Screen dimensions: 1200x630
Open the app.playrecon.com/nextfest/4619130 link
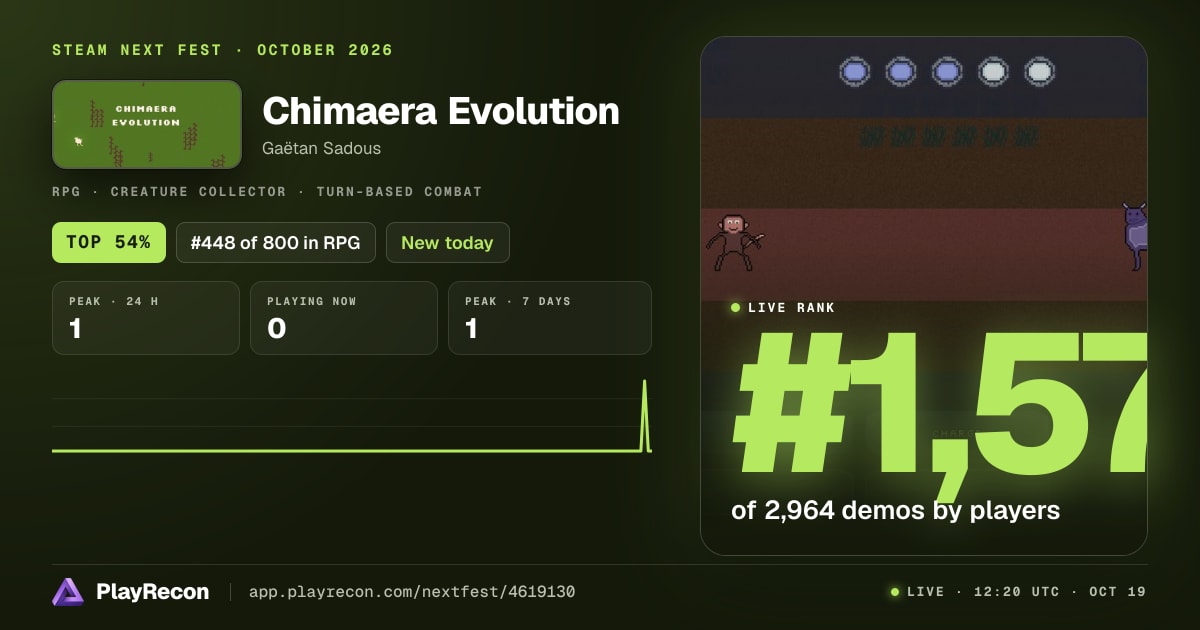coord(411,592)
